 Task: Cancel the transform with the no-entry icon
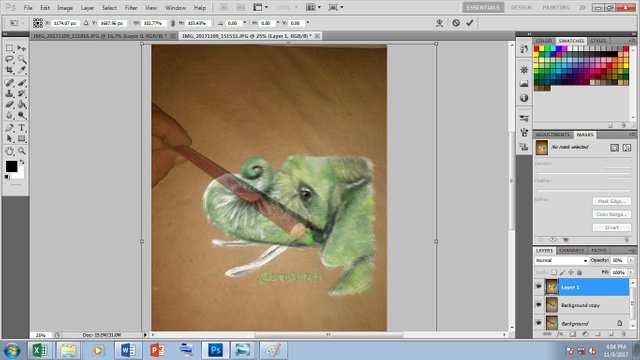(456, 23)
